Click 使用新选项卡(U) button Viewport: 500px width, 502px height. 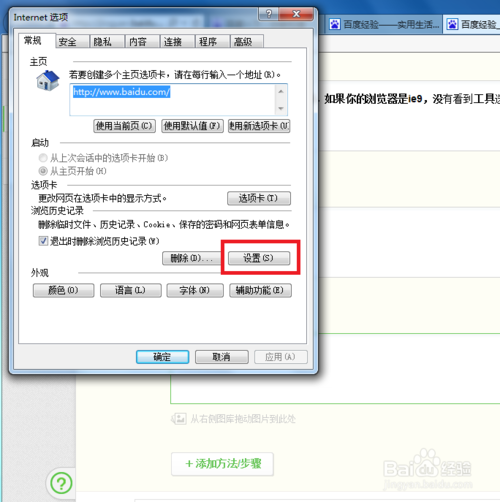click(x=259, y=126)
